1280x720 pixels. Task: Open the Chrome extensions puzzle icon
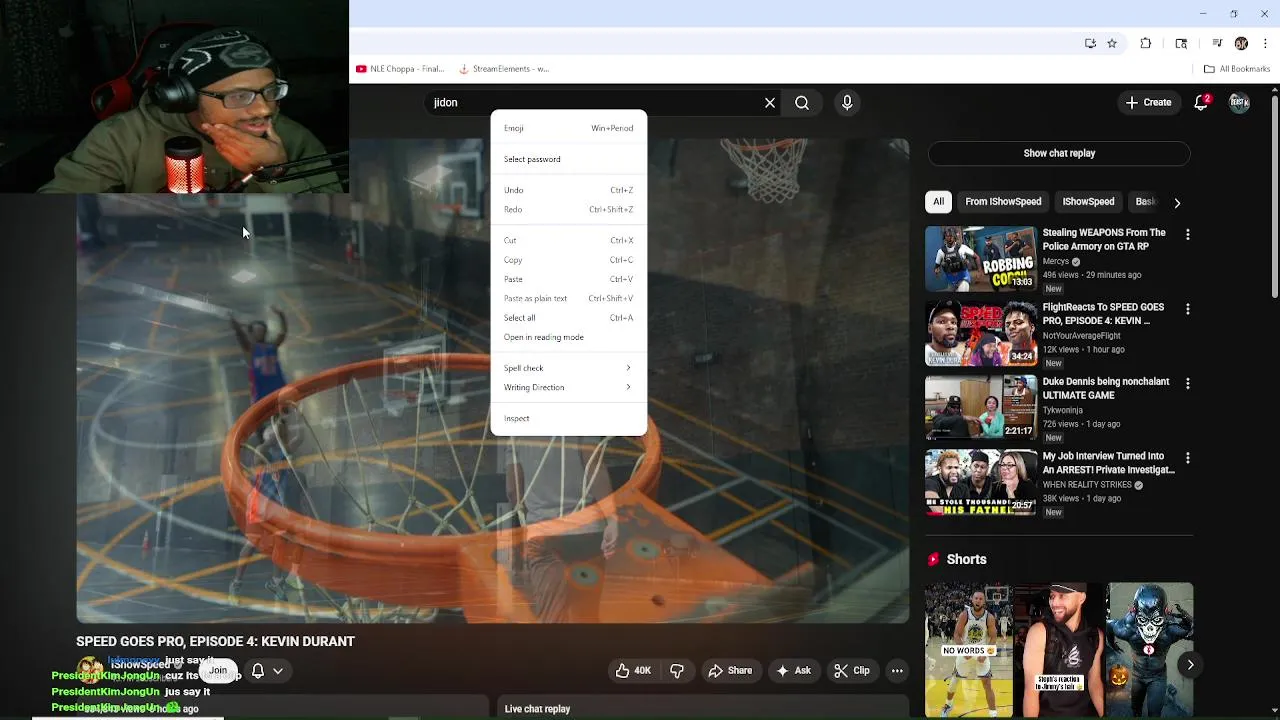click(x=1146, y=43)
